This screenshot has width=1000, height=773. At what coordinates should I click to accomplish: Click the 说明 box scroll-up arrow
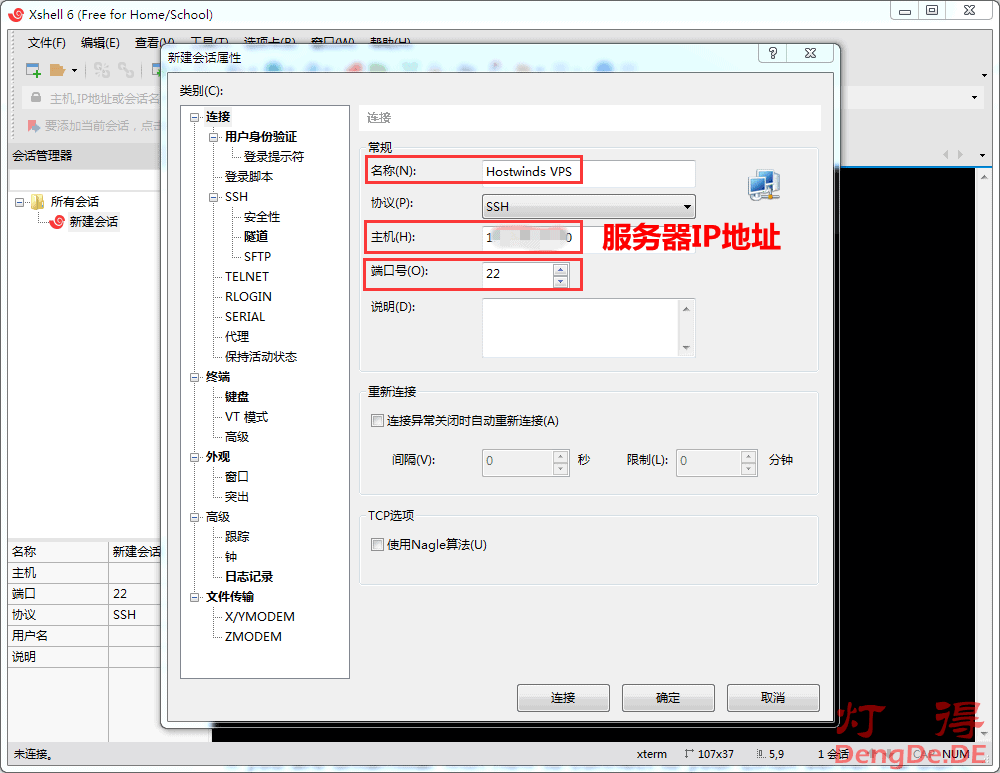coord(686,309)
